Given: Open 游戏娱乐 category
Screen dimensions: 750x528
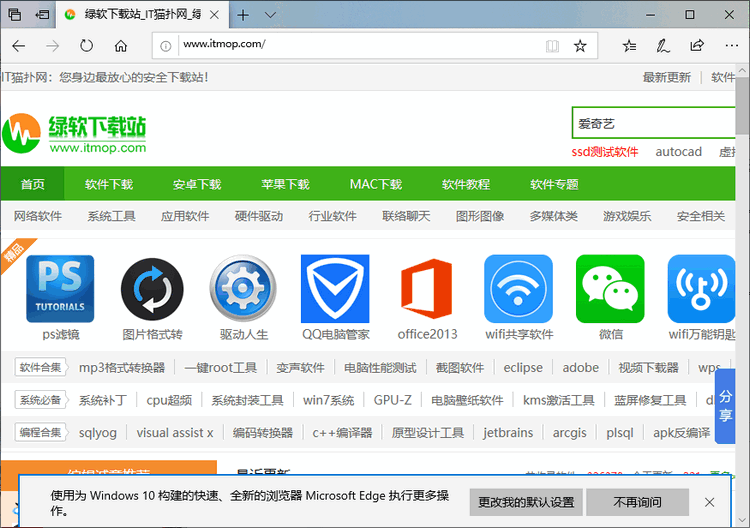Looking at the screenshot, I should click(627, 216).
